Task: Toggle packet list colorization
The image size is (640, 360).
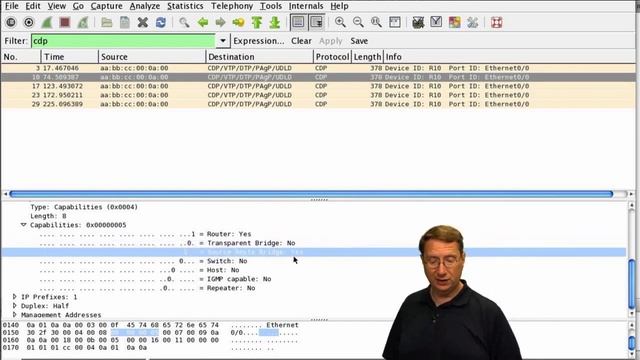Action: [298, 22]
